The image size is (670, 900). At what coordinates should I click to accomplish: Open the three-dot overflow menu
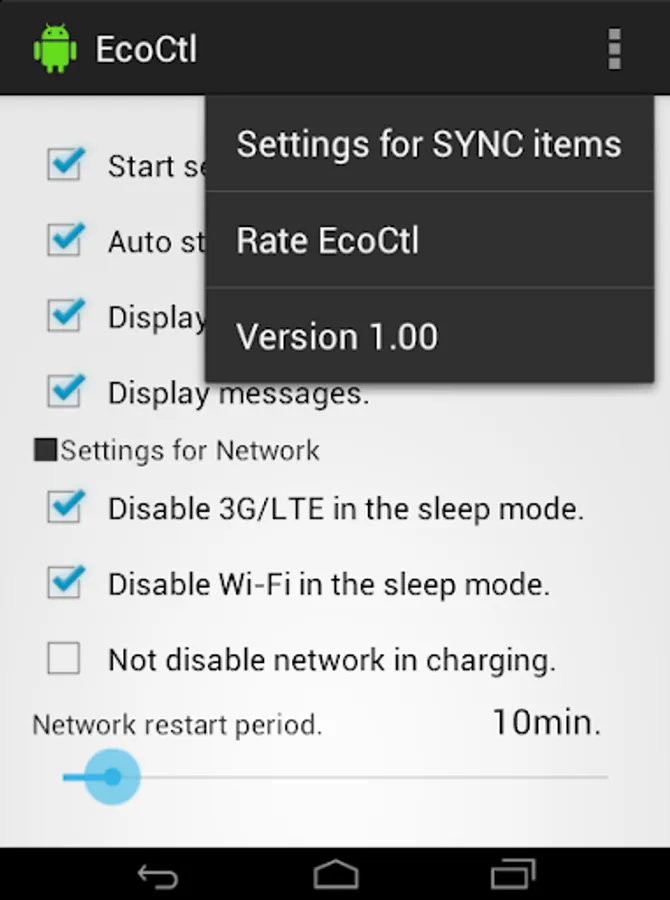[x=614, y=49]
